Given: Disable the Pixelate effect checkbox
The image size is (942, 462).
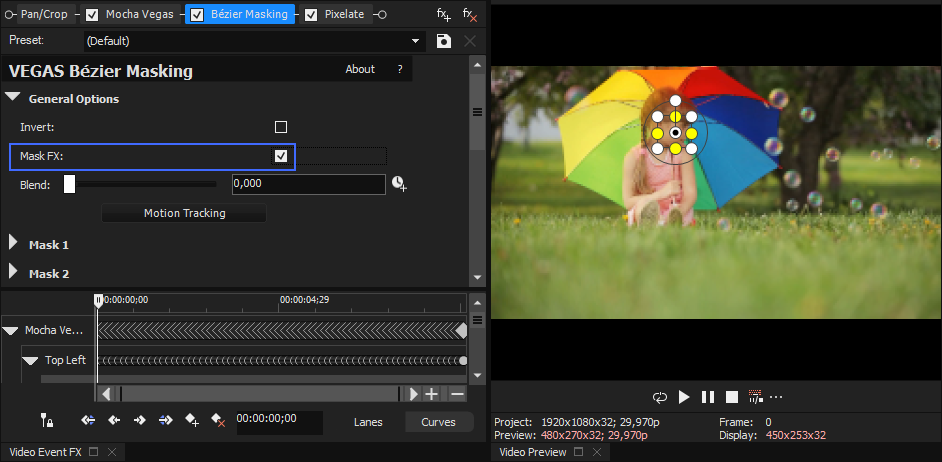Looking at the screenshot, I should [x=311, y=15].
